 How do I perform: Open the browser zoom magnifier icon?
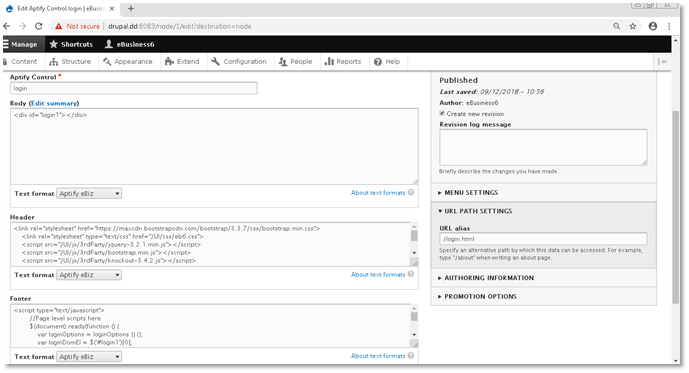616,26
